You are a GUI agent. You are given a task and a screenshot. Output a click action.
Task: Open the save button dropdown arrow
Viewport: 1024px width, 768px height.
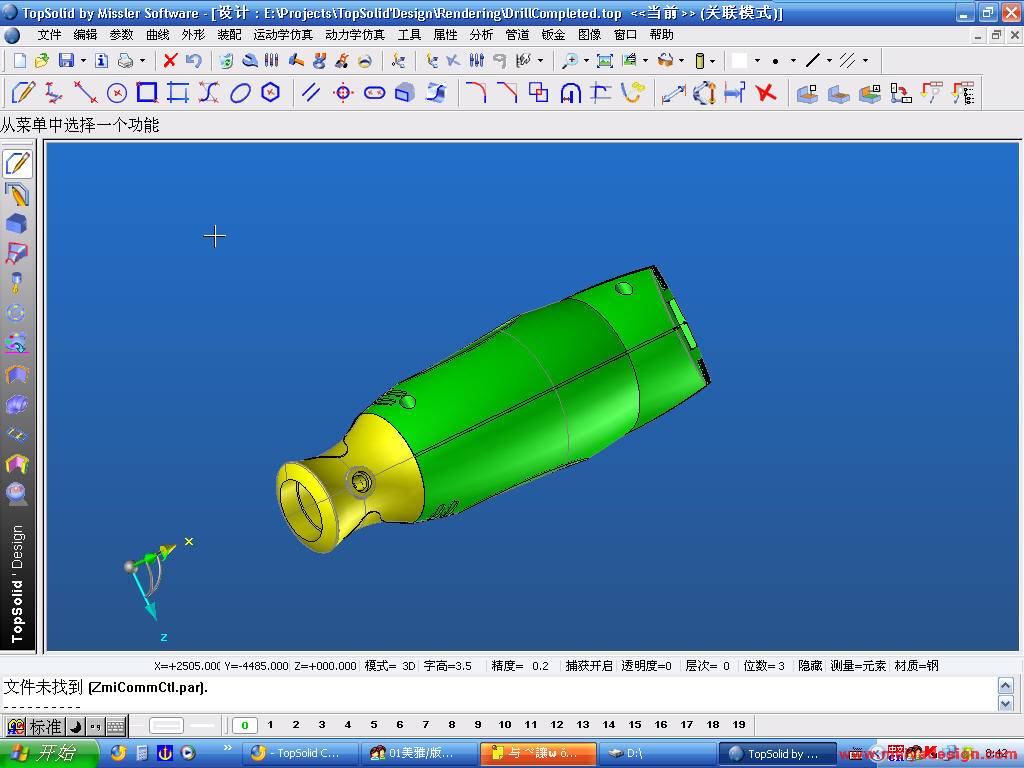click(83, 61)
